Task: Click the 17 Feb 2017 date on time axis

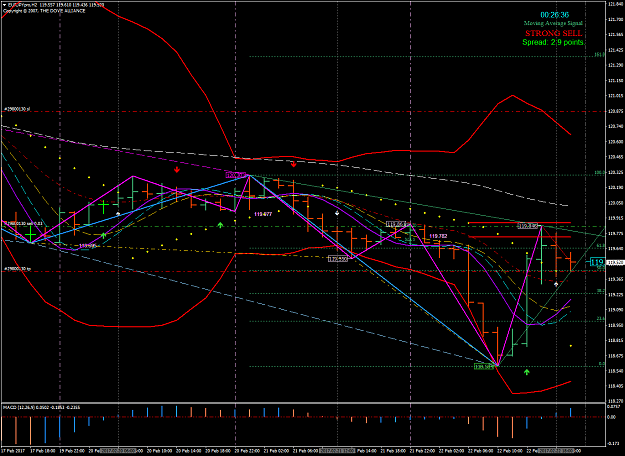Action: (x=11, y=450)
